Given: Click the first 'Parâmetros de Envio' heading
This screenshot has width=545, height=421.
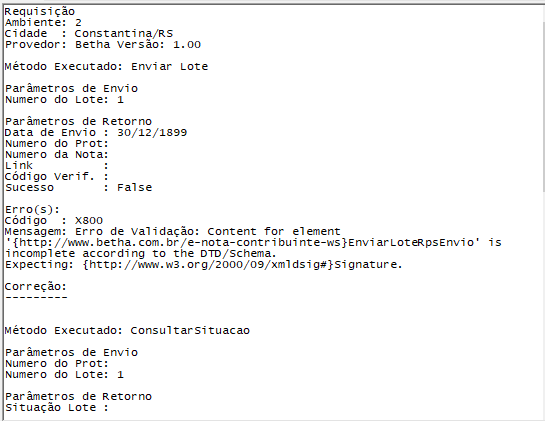Looking at the screenshot, I should pos(71,89).
